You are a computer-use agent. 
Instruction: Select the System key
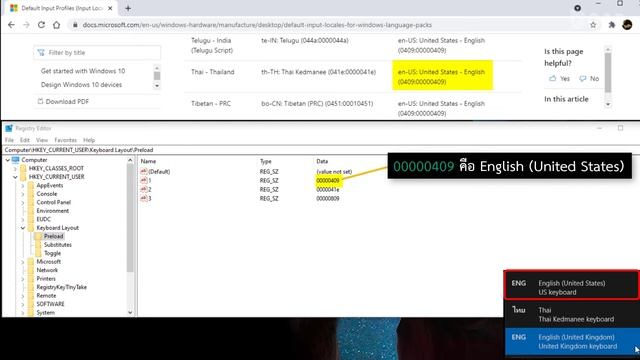(x=45, y=313)
